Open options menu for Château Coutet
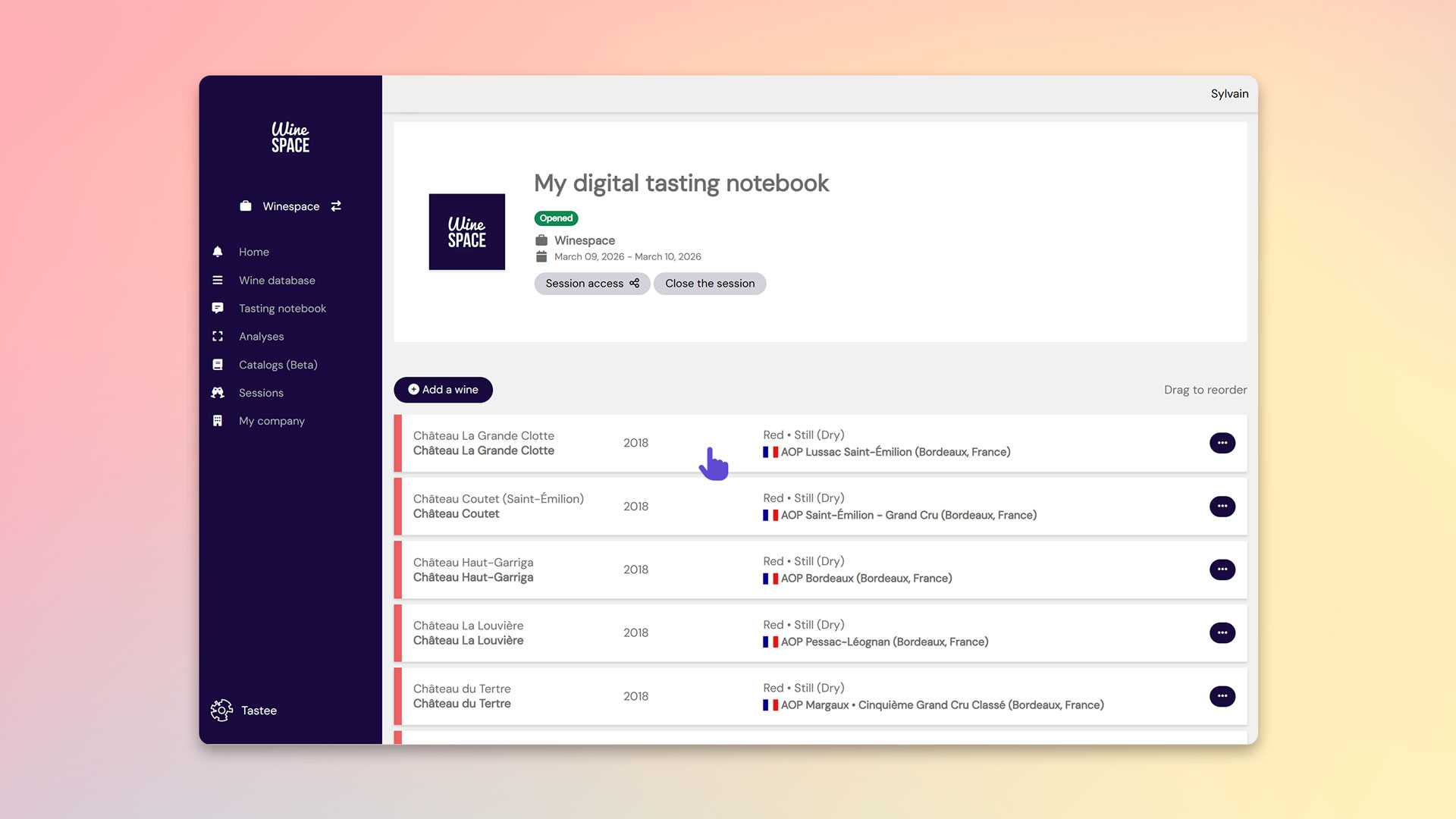 (x=1222, y=507)
